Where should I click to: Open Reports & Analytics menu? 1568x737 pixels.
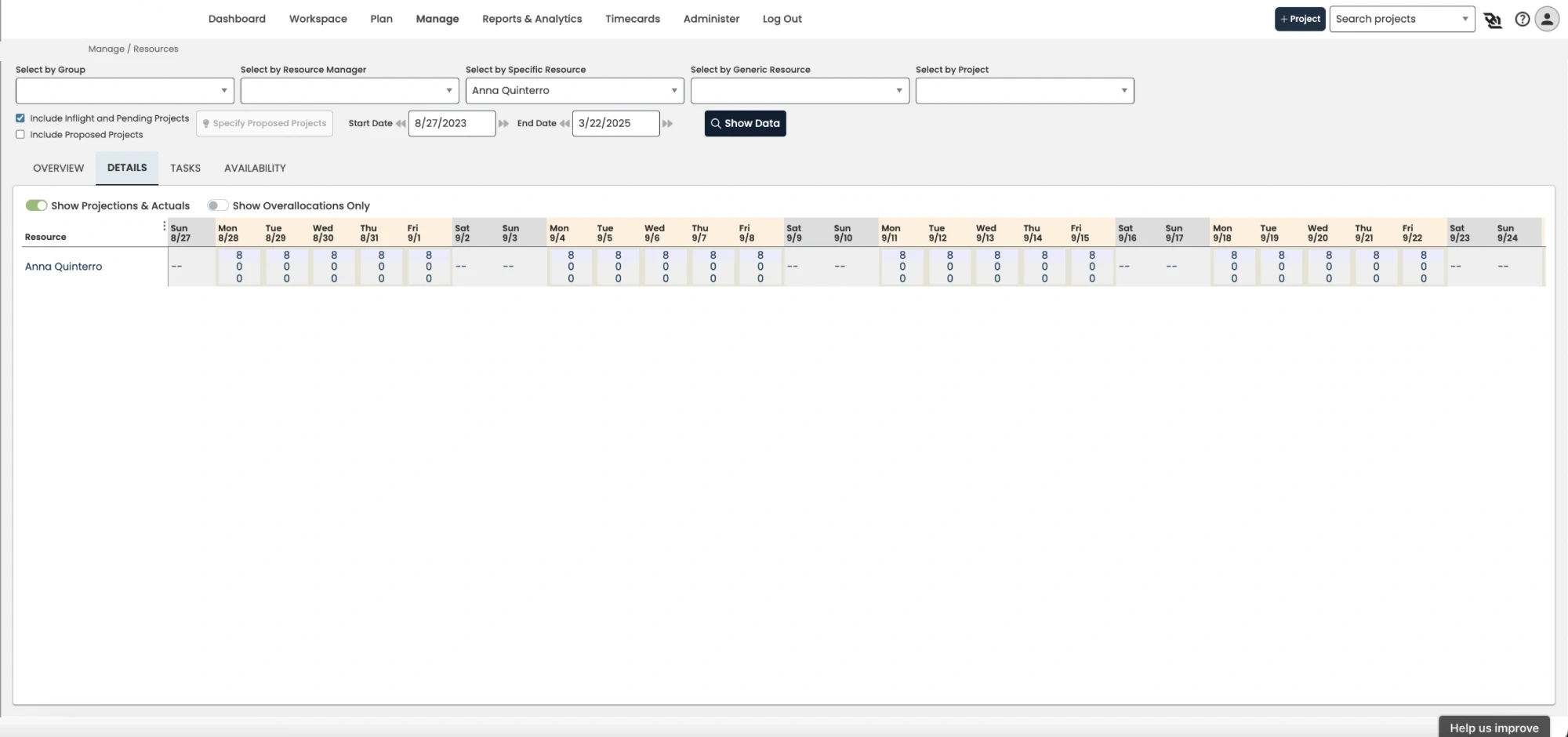coord(532,19)
